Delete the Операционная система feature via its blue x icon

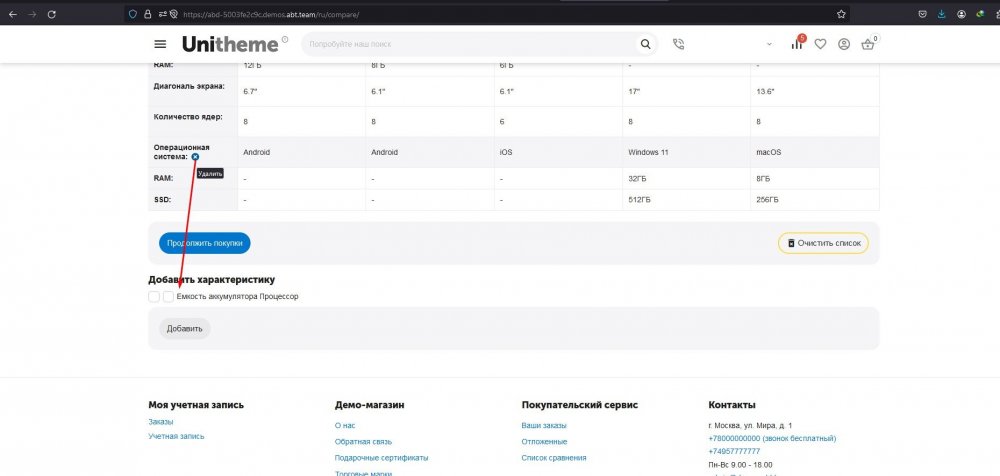tap(195, 156)
